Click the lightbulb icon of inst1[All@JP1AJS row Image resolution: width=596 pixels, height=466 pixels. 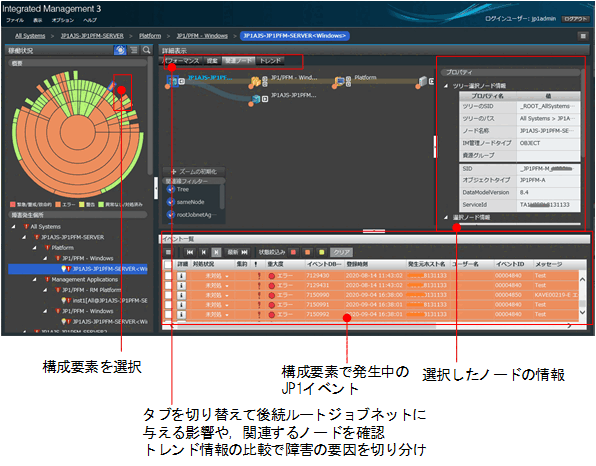[x=64, y=300]
